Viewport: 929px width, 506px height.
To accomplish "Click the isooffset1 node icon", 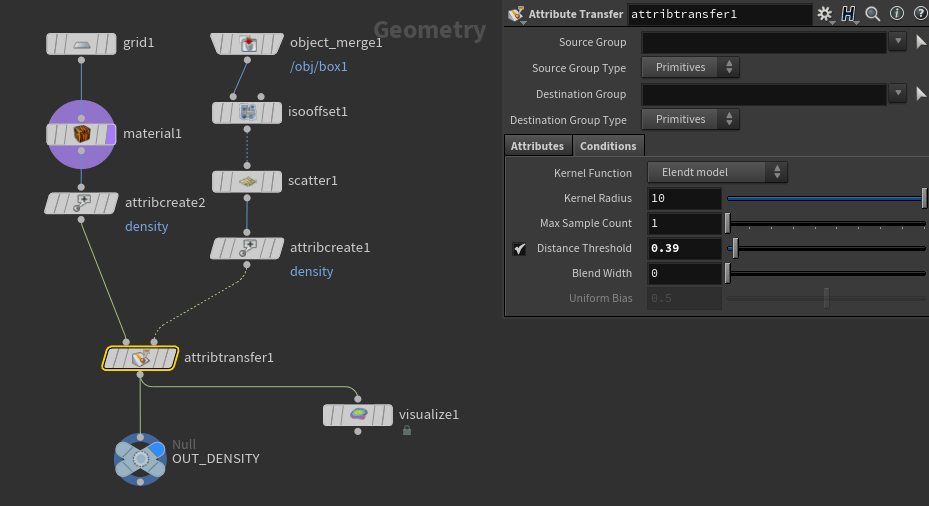I will 247,112.
